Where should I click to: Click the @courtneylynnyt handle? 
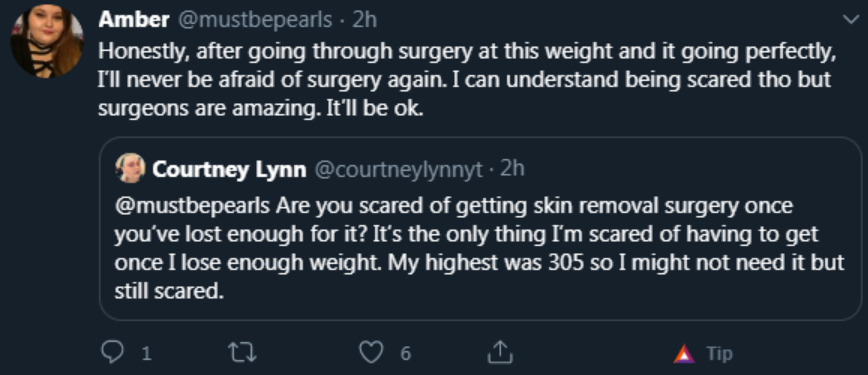point(399,169)
